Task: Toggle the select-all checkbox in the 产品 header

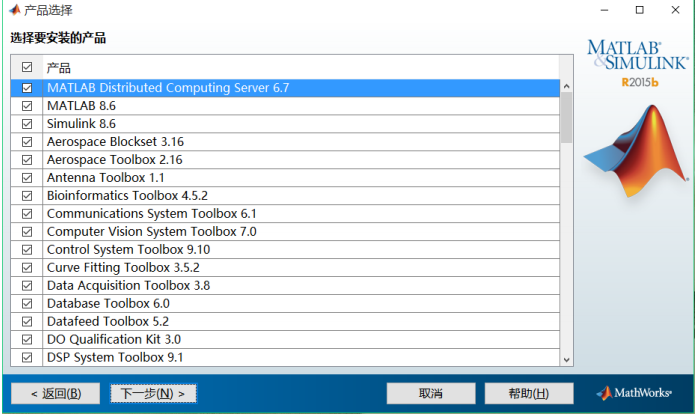Action: [x=27, y=67]
